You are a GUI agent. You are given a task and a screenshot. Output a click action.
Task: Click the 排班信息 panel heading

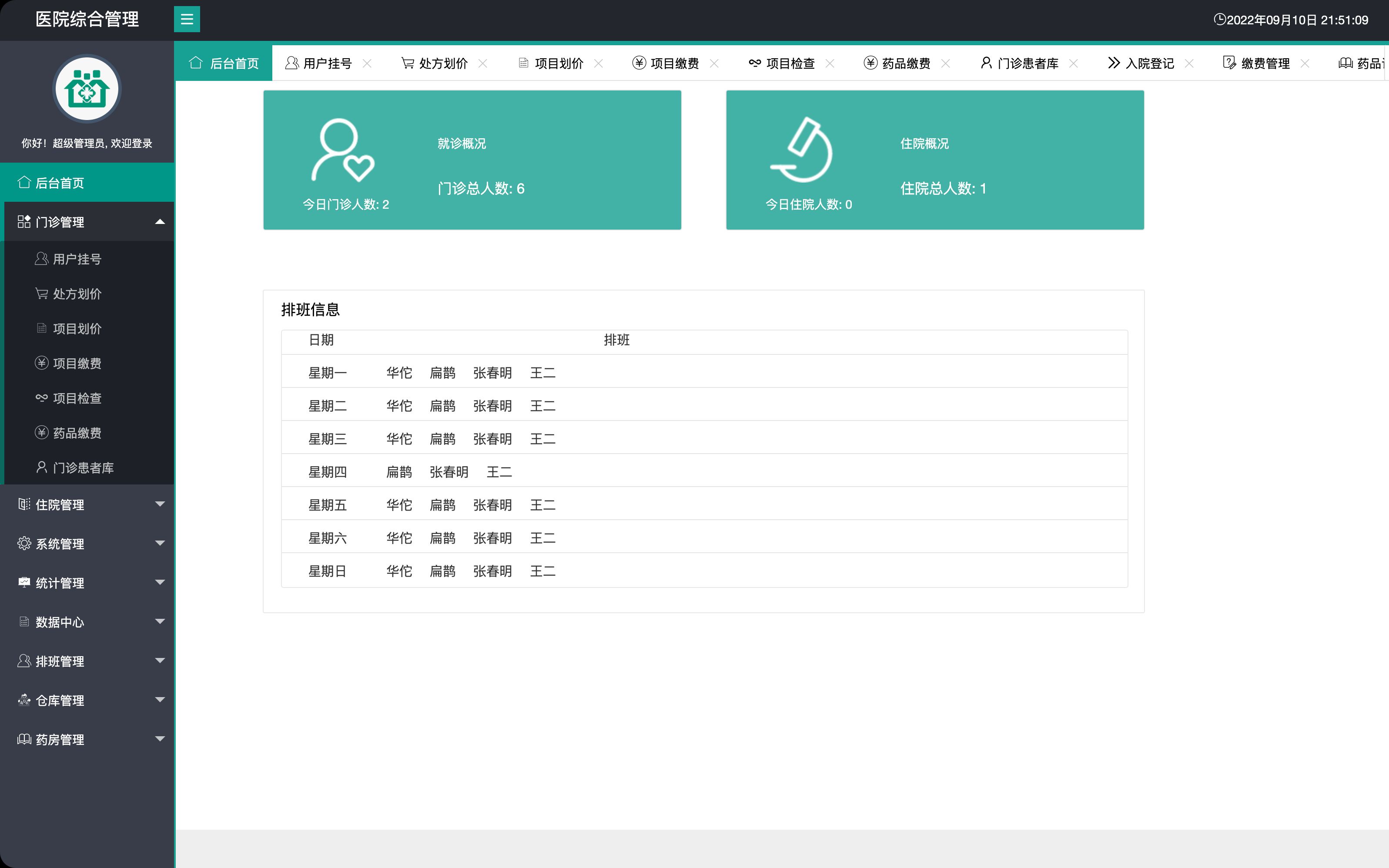(311, 310)
